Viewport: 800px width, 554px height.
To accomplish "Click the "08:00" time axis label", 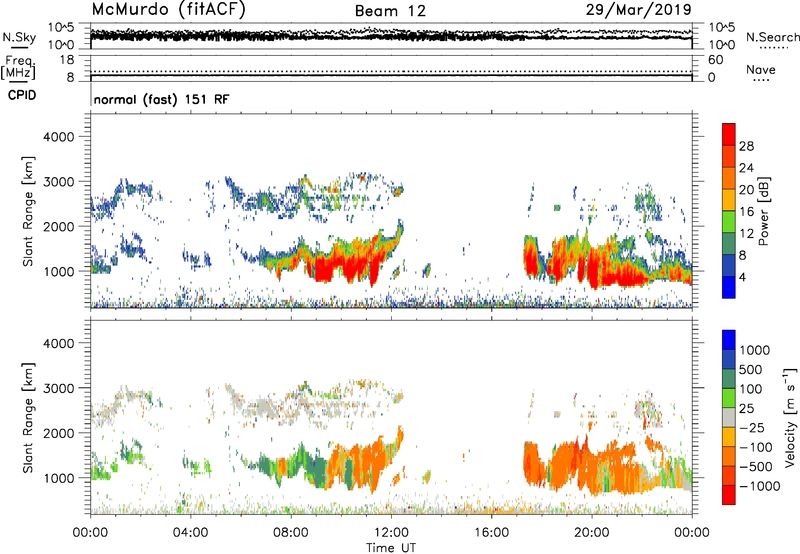I will (x=291, y=533).
